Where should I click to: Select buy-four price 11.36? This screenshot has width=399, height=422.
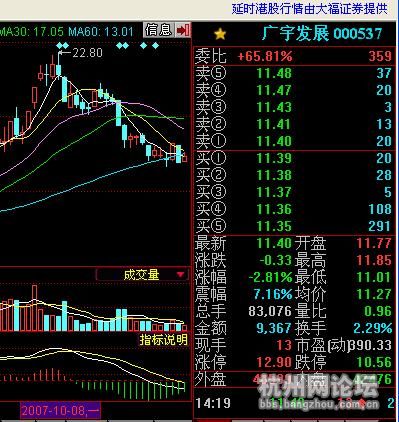tap(274, 209)
